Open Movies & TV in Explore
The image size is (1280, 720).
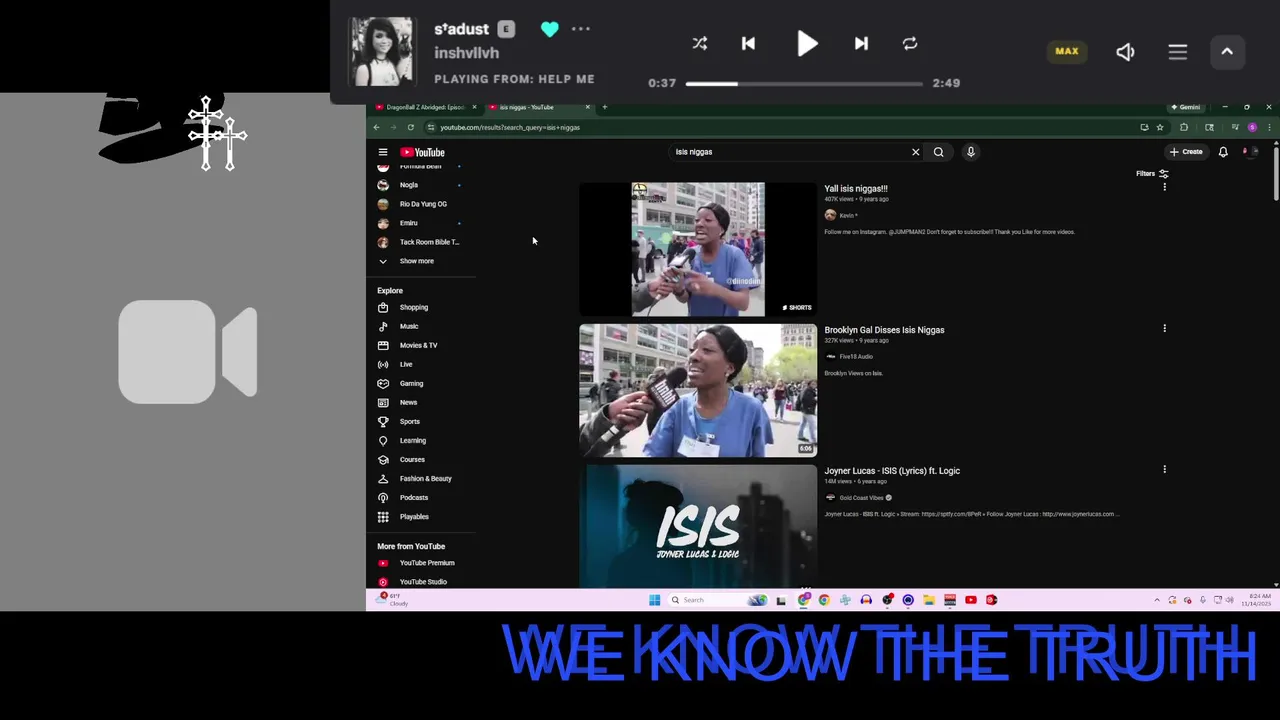420,345
